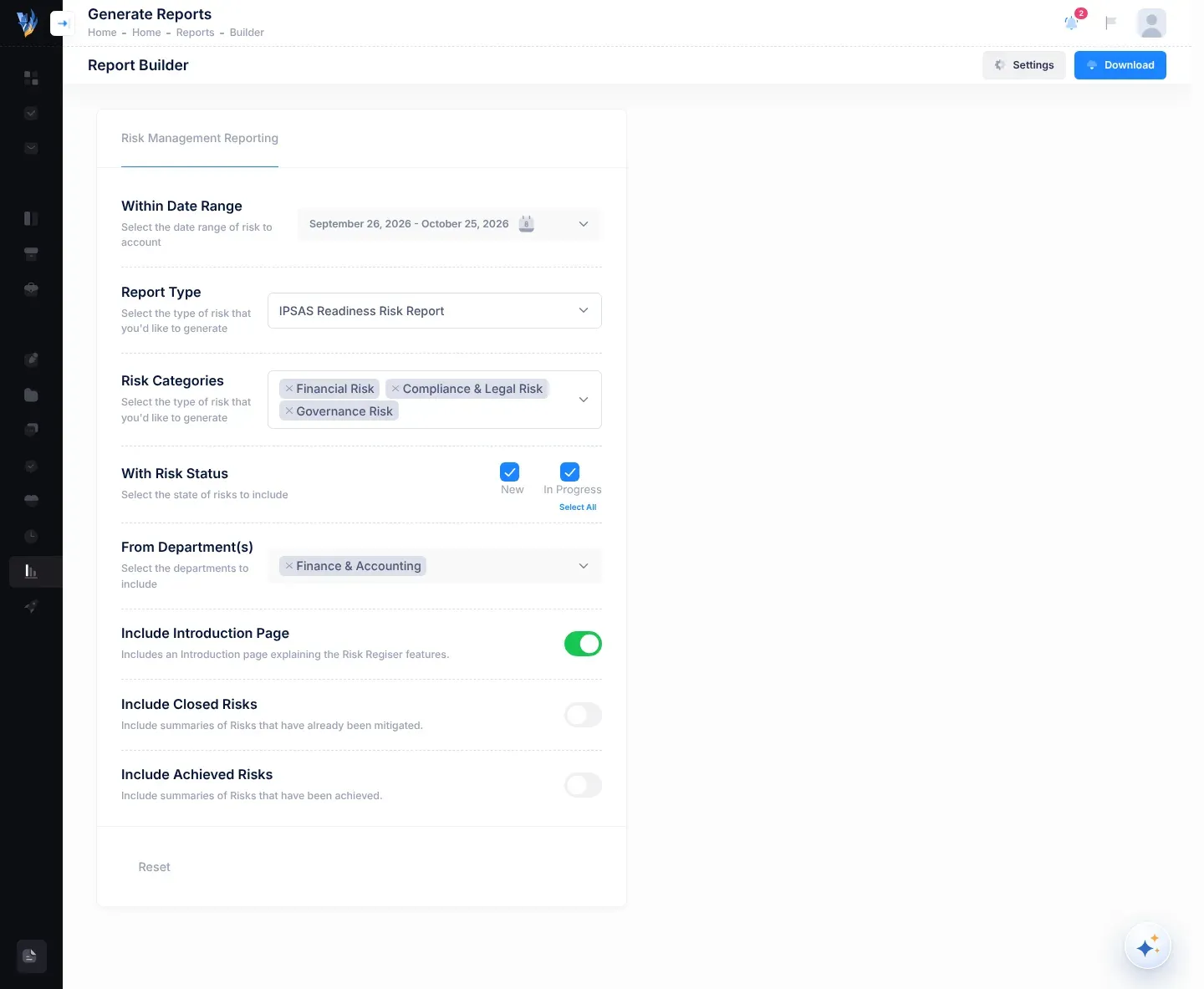The width and height of the screenshot is (1204, 989).
Task: Remove the Financial Risk tag
Action: (x=289, y=389)
